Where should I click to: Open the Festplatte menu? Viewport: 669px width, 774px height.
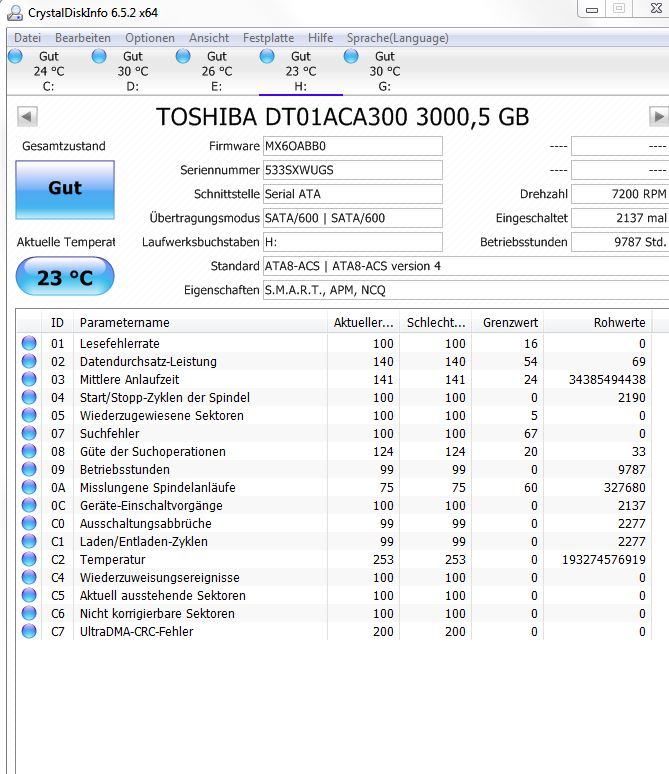(268, 38)
